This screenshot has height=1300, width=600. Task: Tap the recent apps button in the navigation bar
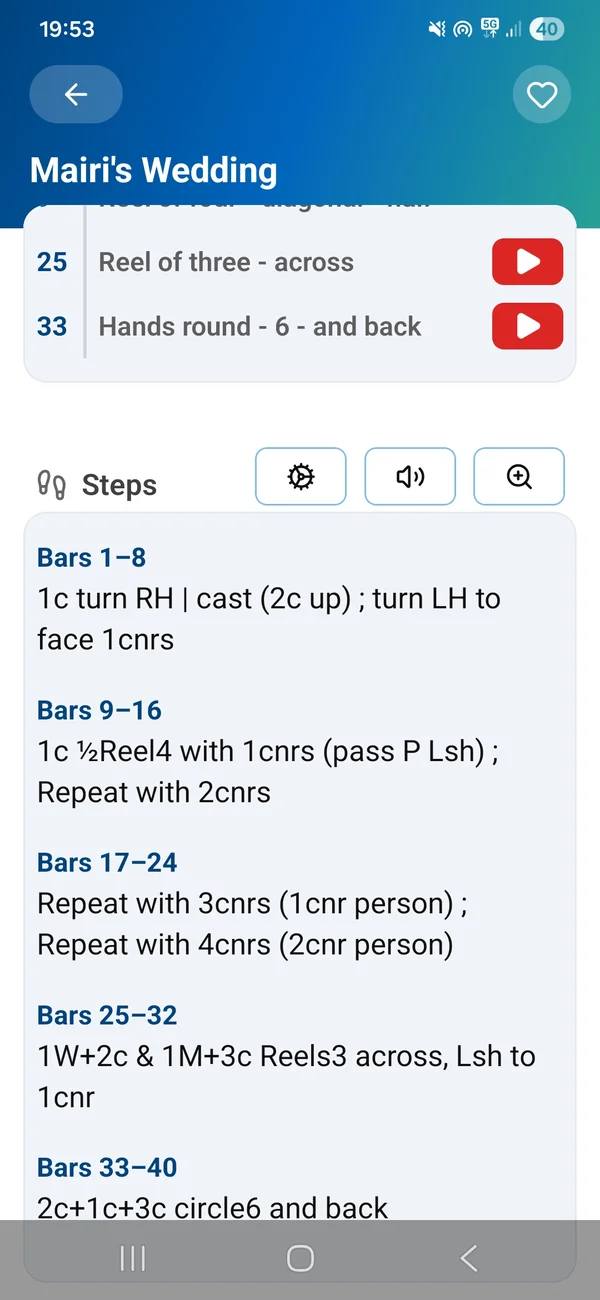(132, 1259)
